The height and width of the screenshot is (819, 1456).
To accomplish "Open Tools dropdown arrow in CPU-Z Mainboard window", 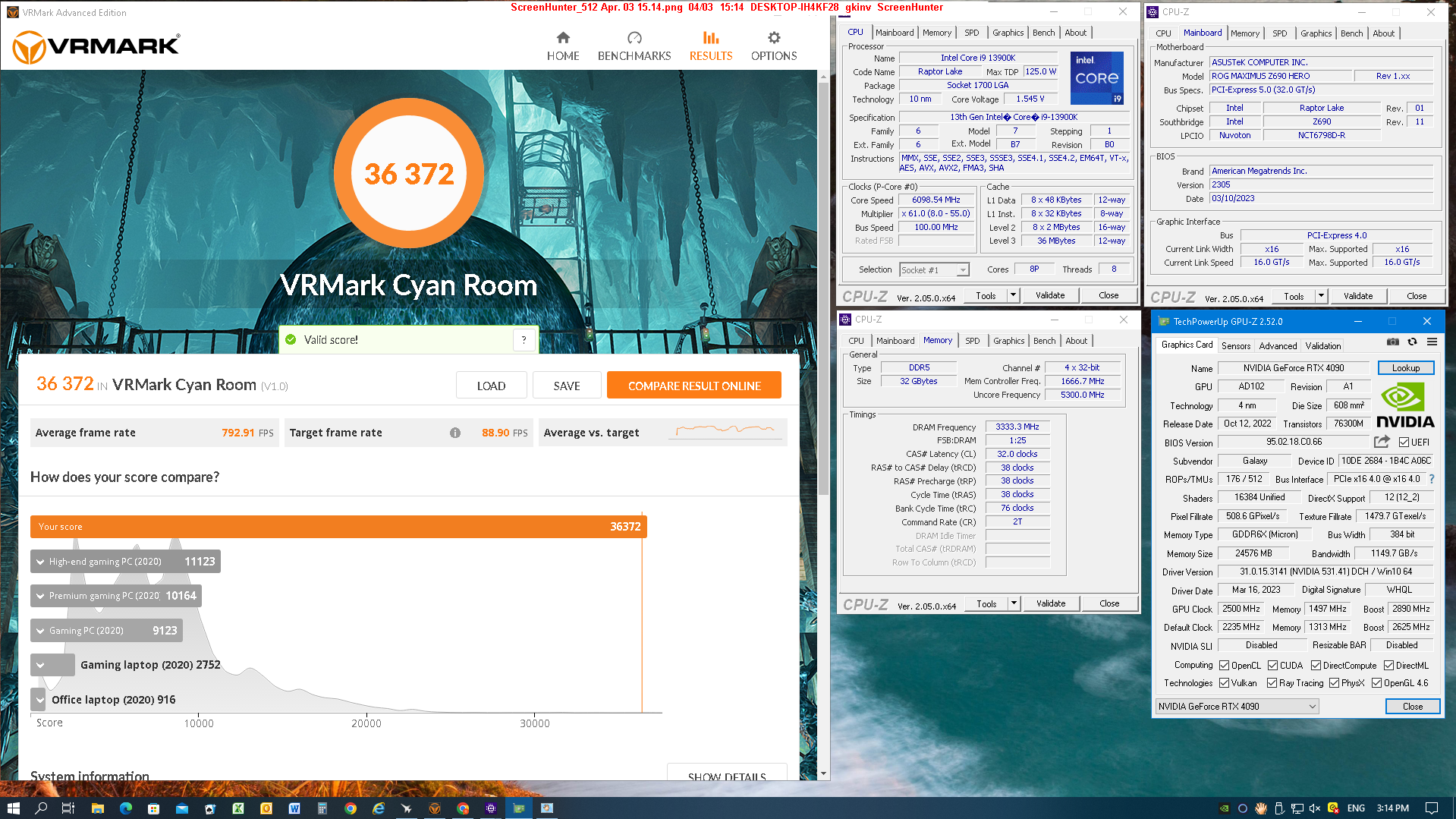I will pos(1321,296).
